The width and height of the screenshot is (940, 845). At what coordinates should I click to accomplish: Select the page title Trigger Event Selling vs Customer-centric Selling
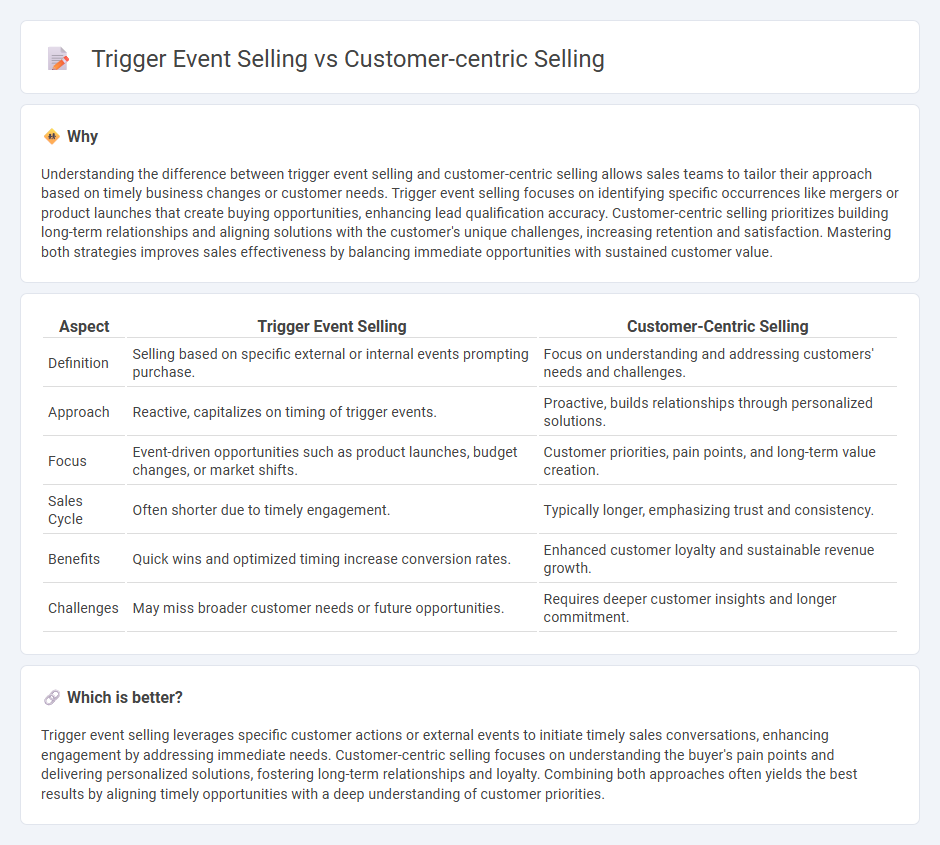(348, 59)
